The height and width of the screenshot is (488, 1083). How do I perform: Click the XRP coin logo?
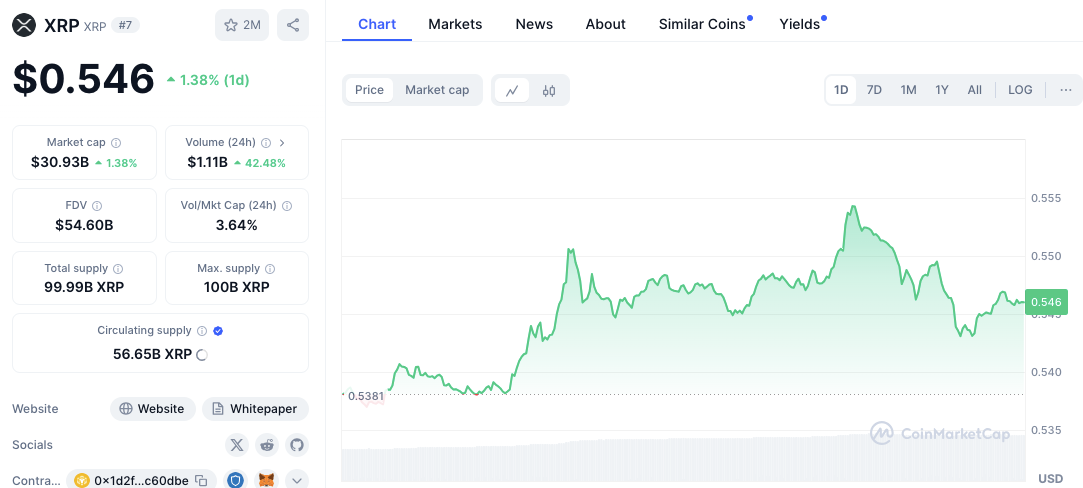point(24,26)
